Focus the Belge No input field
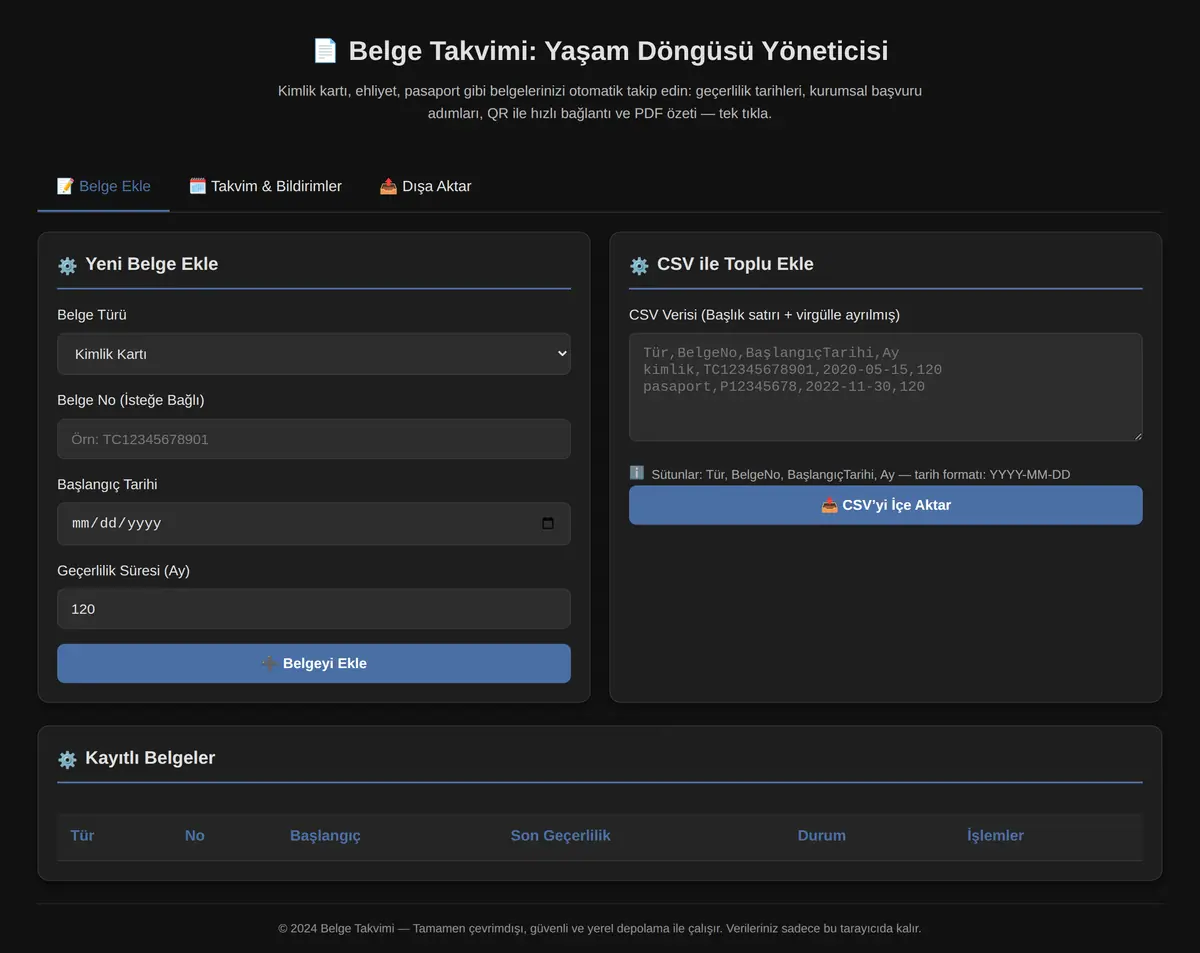This screenshot has width=1200, height=953. pyautogui.click(x=314, y=439)
